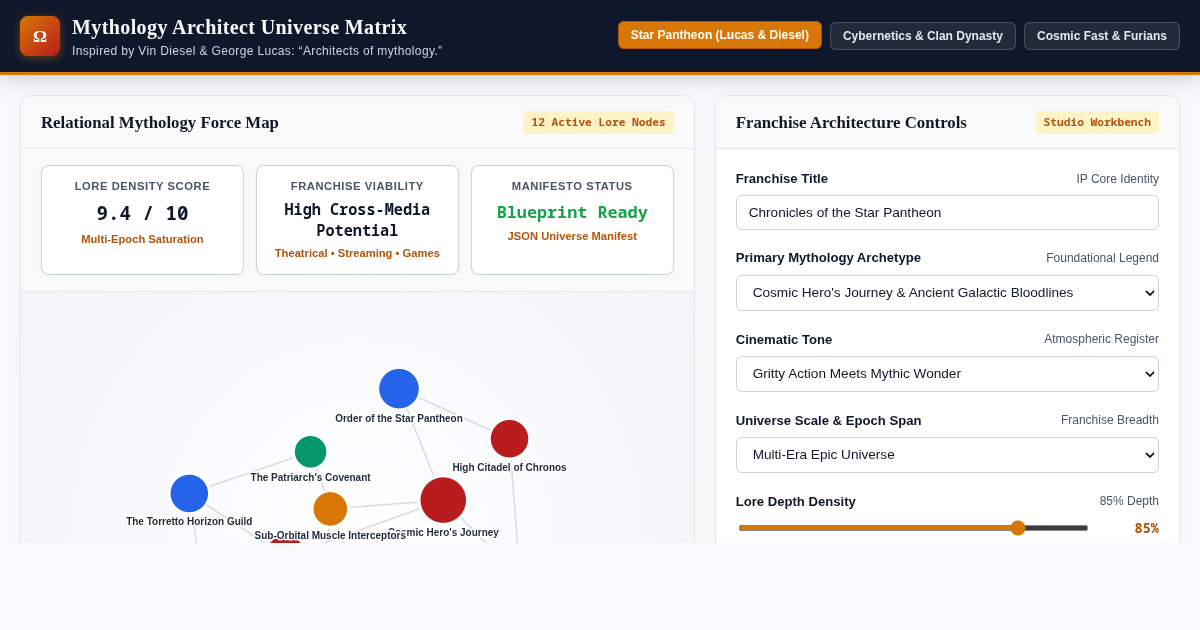The image size is (1200, 630).
Task: Click the JSON Universe Manifest text
Action: pyautogui.click(x=572, y=236)
